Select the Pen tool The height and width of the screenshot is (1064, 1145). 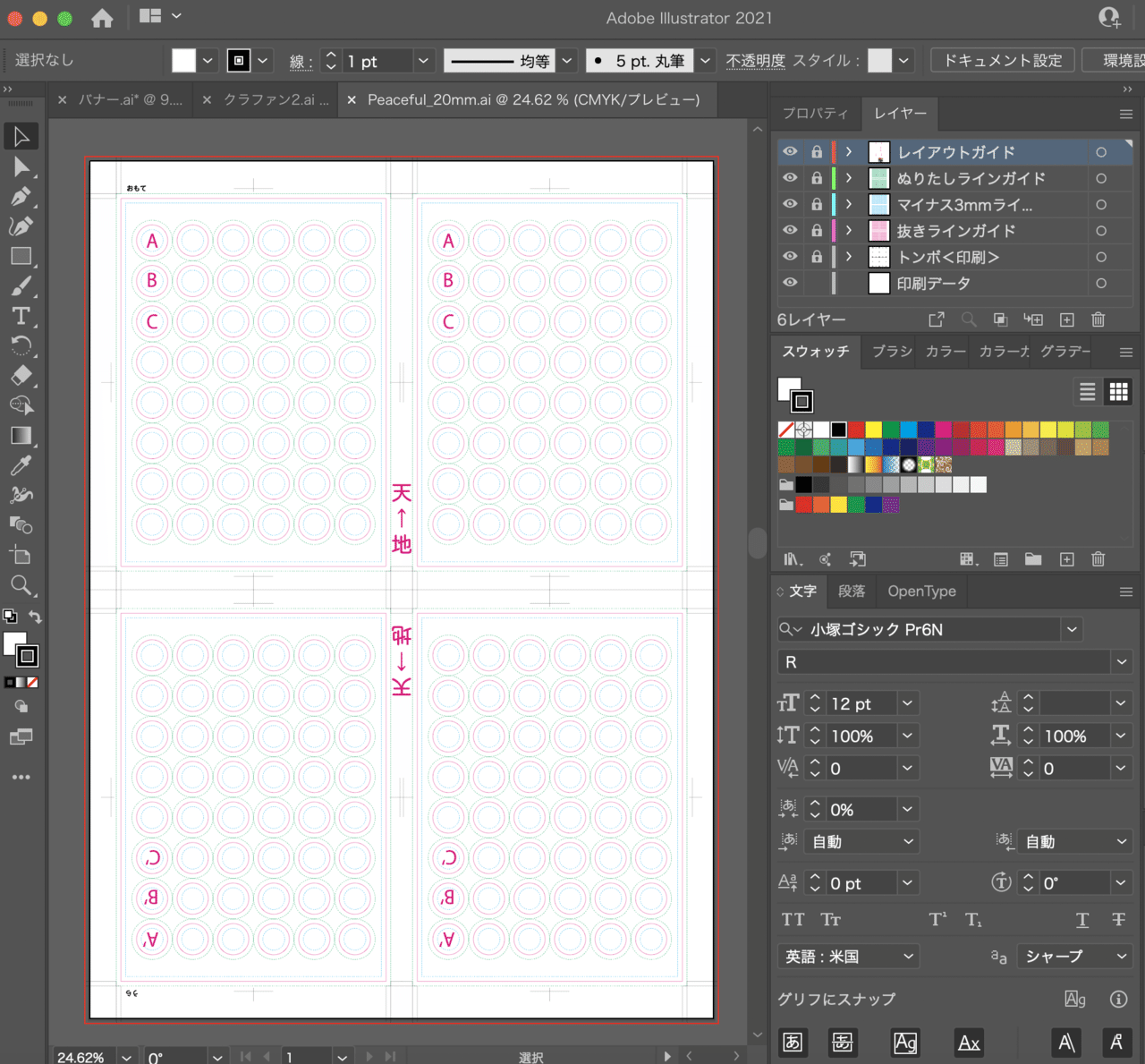pyautogui.click(x=21, y=196)
